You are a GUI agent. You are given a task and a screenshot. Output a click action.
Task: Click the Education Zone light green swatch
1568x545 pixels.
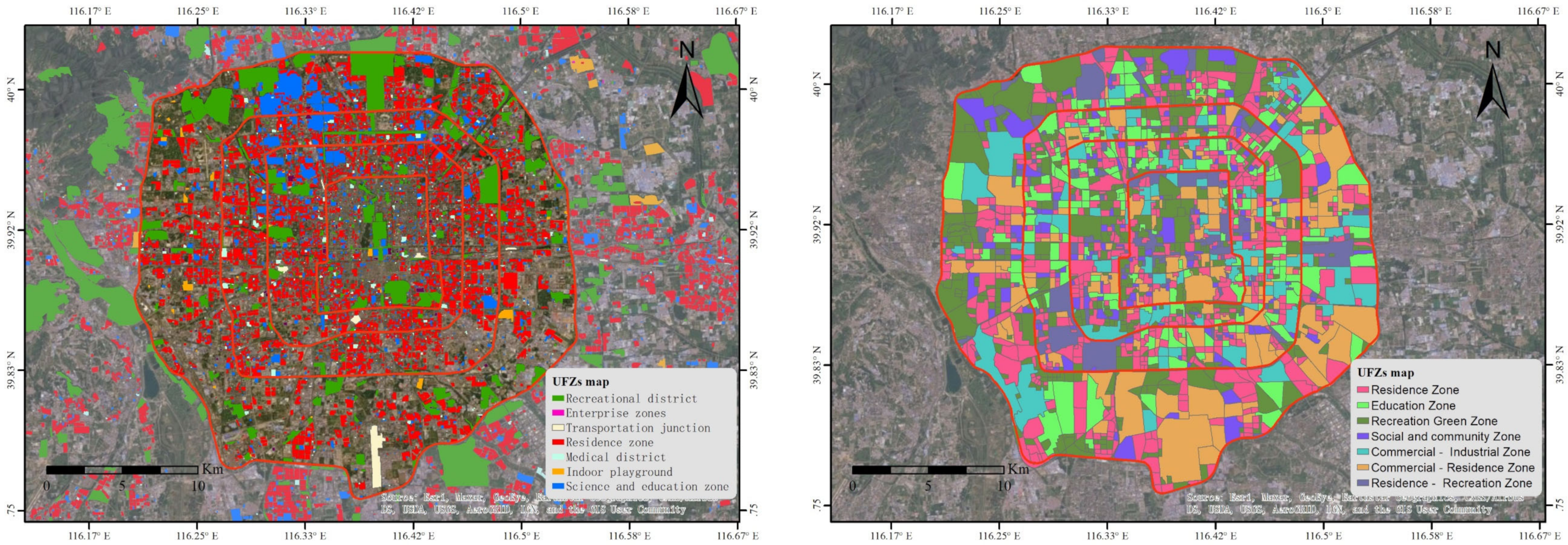(1363, 405)
